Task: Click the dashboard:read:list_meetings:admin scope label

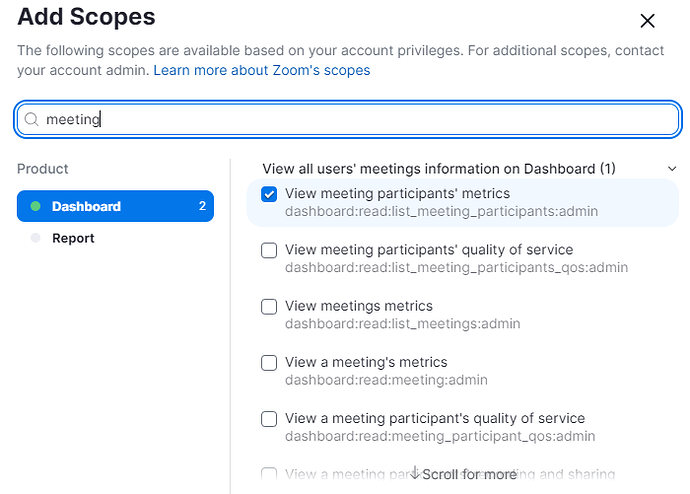Action: click(x=402, y=324)
